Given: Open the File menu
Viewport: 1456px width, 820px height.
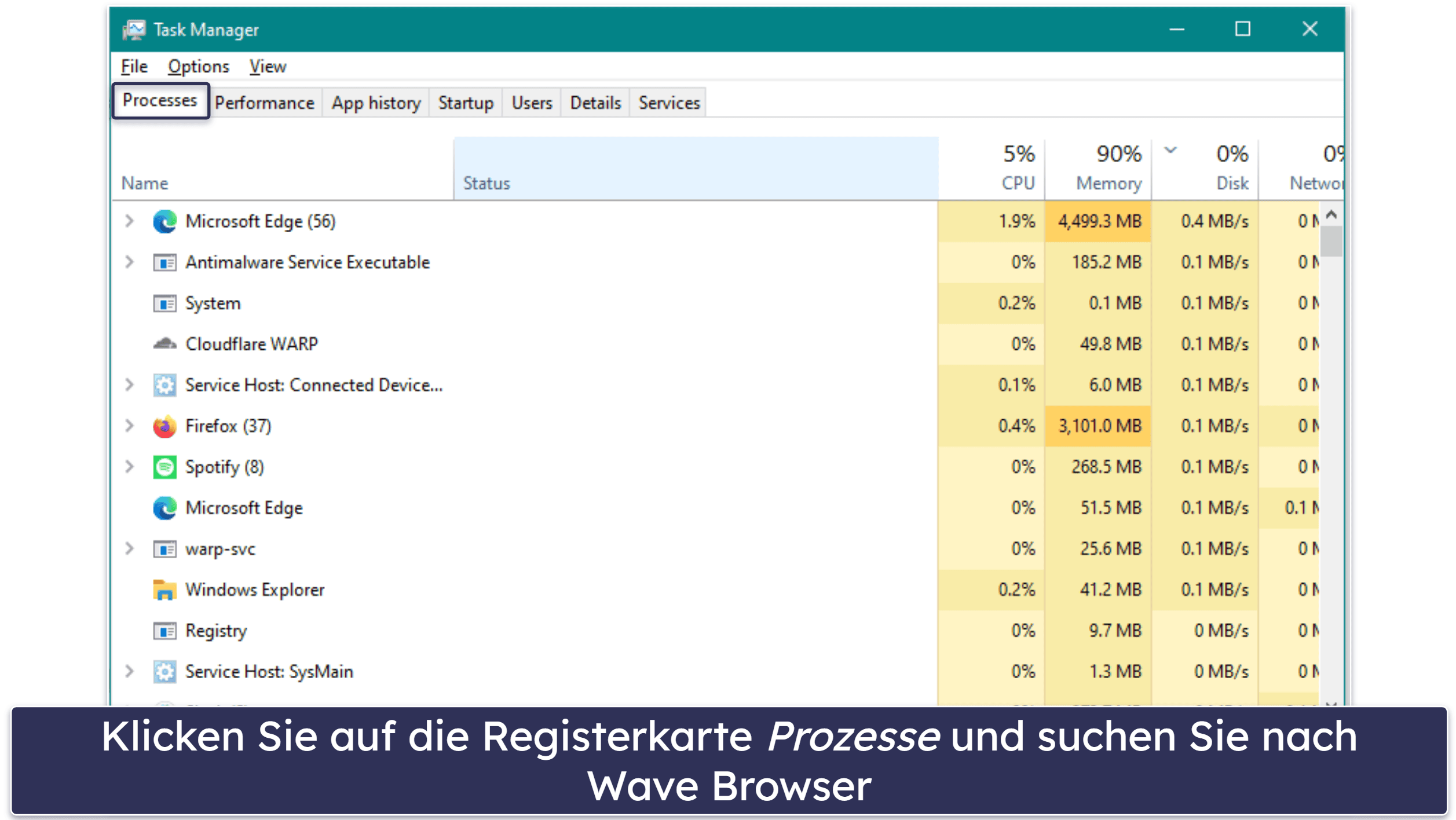Looking at the screenshot, I should pos(134,67).
